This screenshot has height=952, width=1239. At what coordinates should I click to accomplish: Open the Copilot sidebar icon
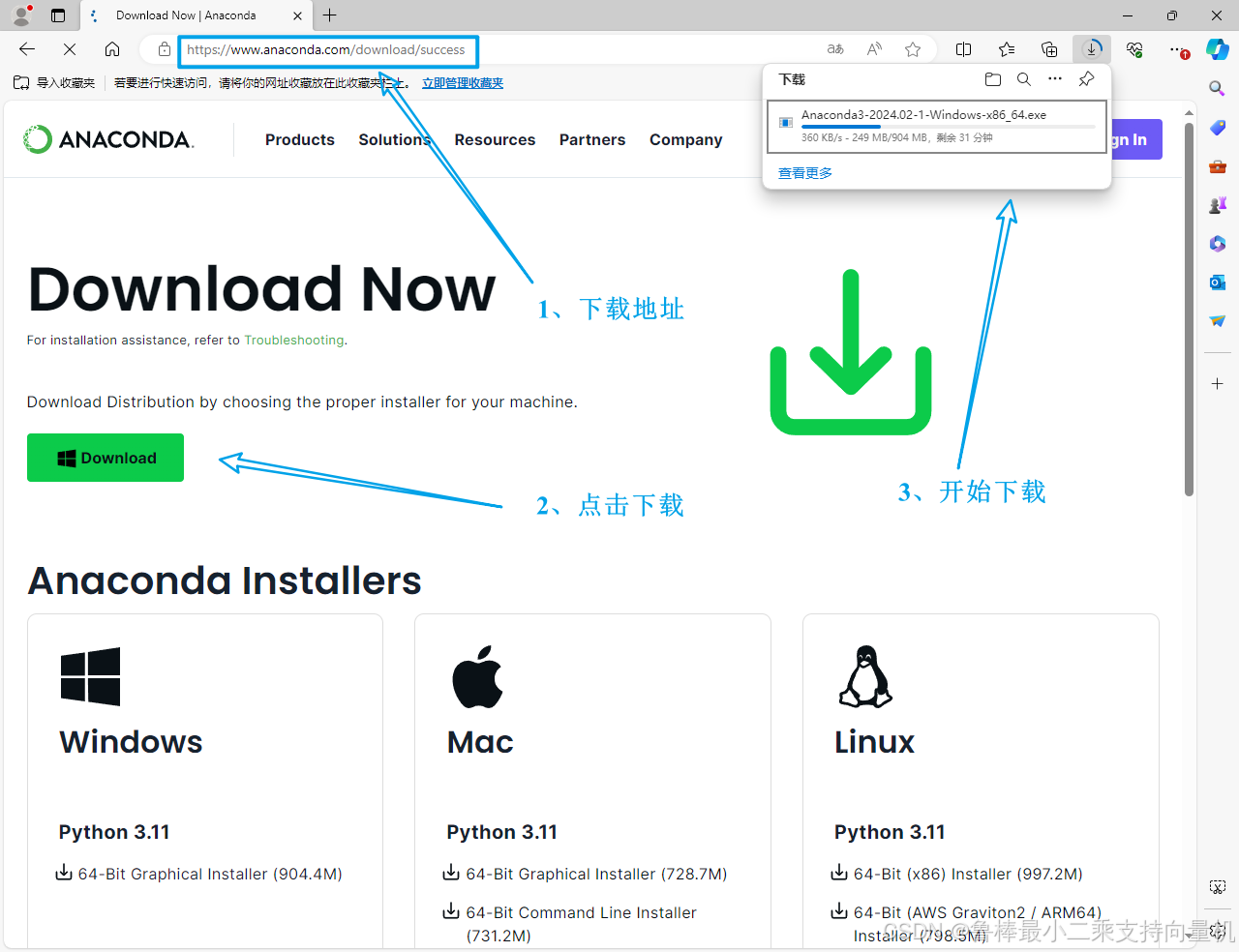[x=1218, y=49]
